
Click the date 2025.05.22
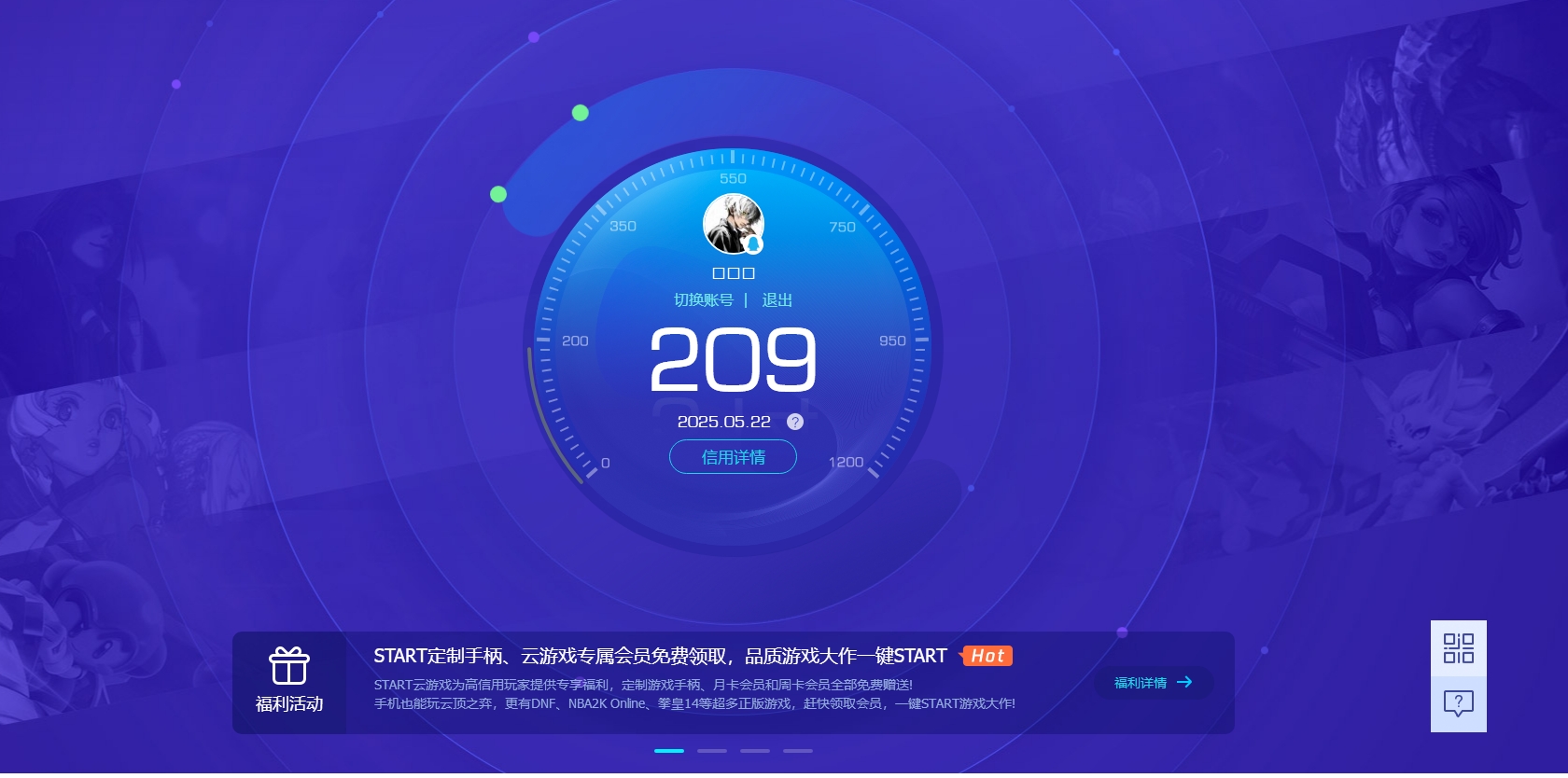pyautogui.click(x=724, y=422)
